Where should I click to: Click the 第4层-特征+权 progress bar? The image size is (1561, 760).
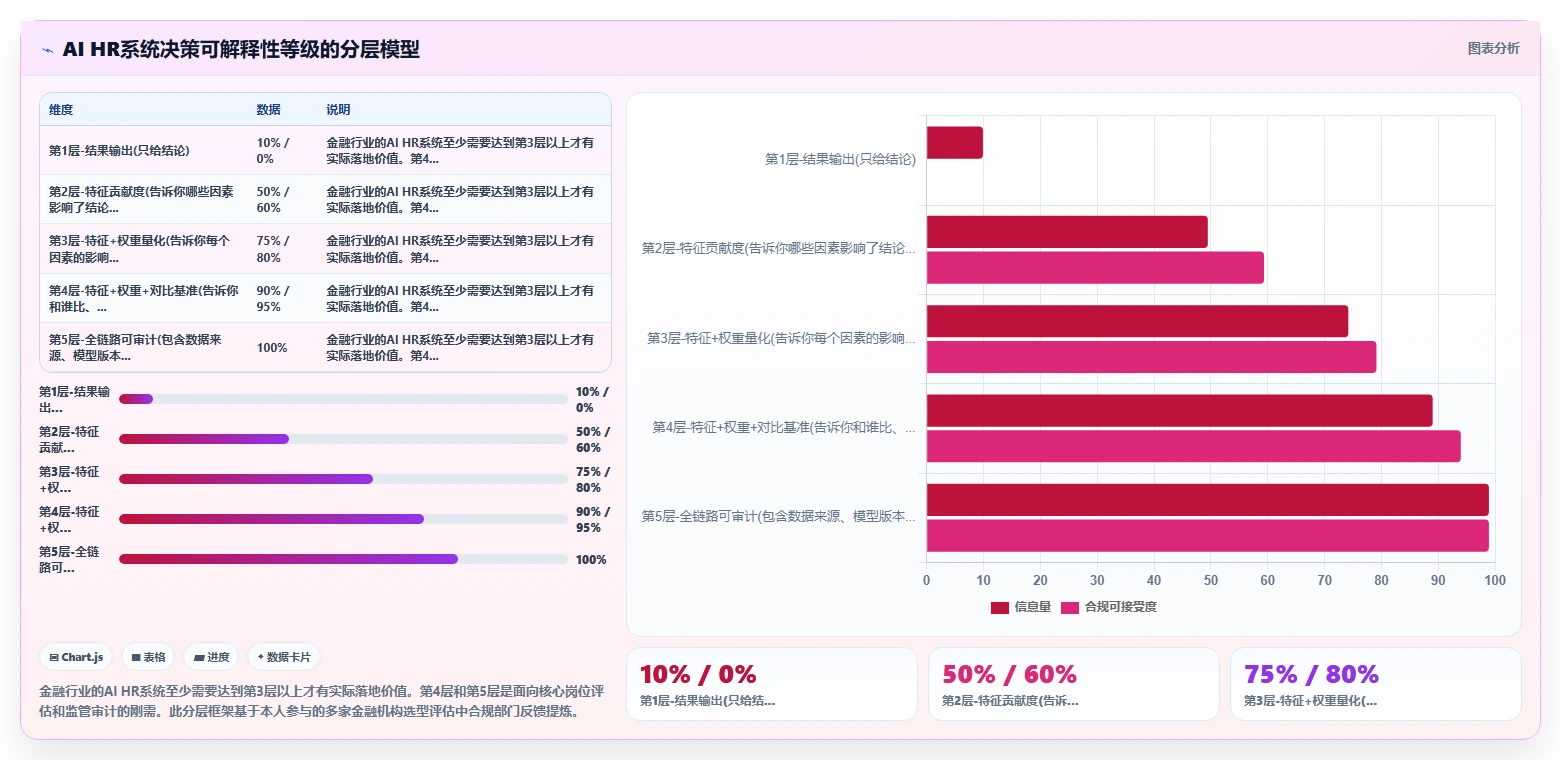[x=343, y=519]
